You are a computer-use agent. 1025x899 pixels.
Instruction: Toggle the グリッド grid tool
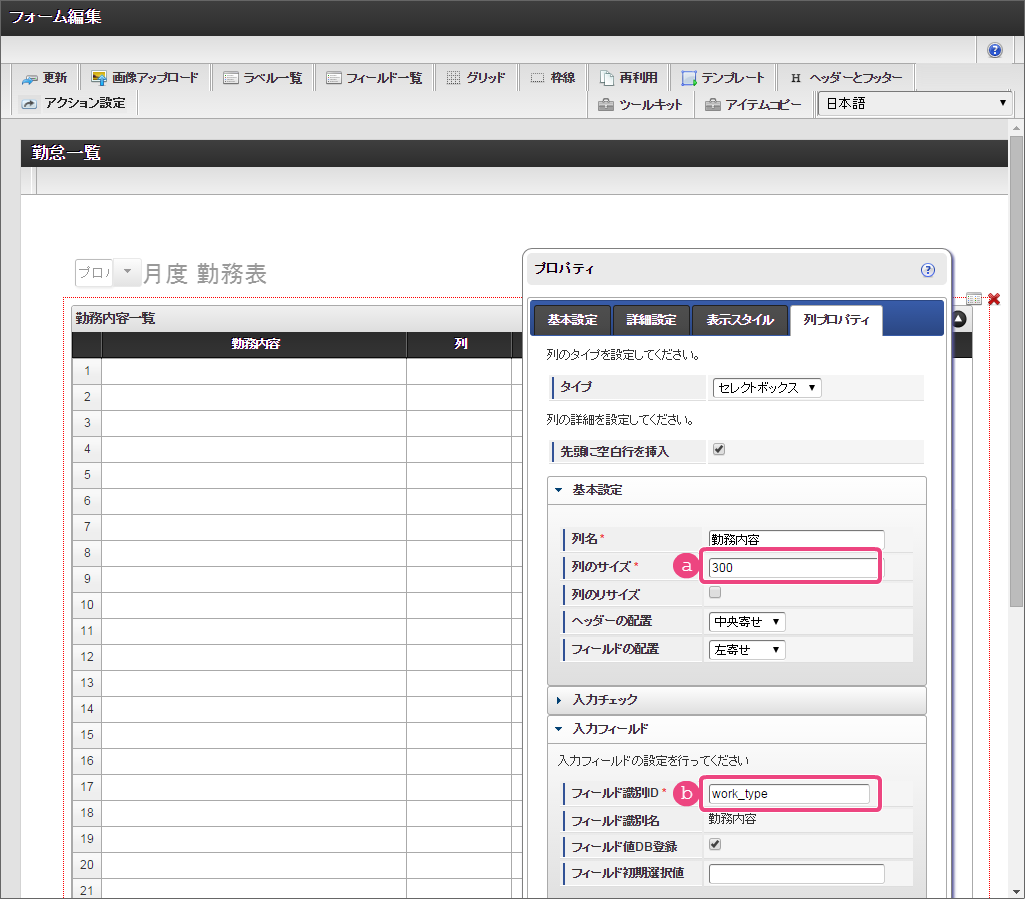click(475, 78)
